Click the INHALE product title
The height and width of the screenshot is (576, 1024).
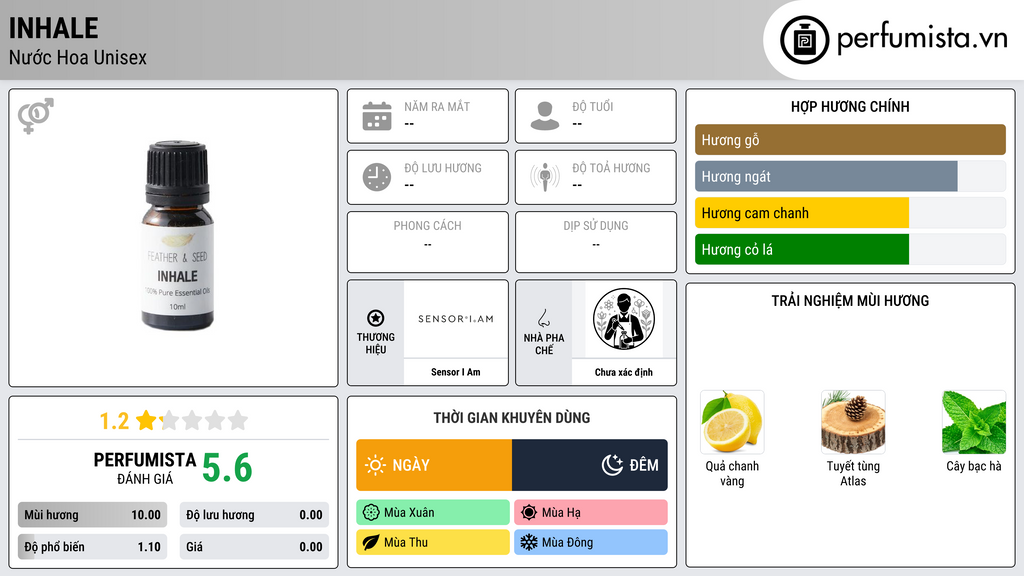click(54, 28)
